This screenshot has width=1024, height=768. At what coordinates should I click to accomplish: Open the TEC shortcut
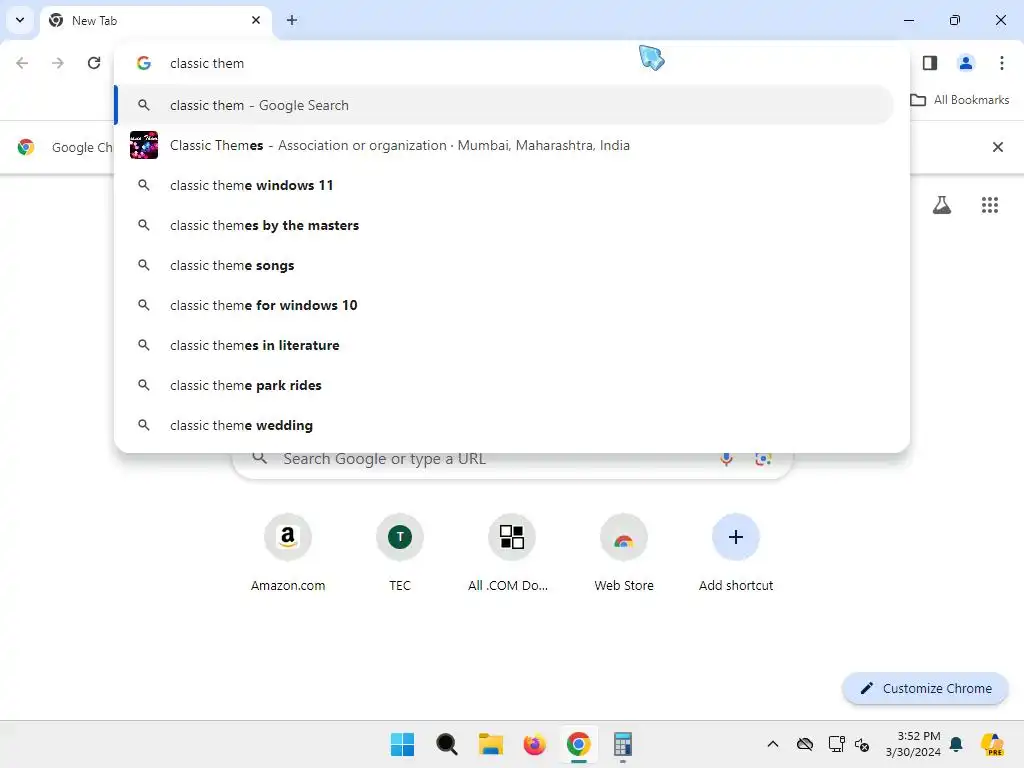(x=400, y=552)
